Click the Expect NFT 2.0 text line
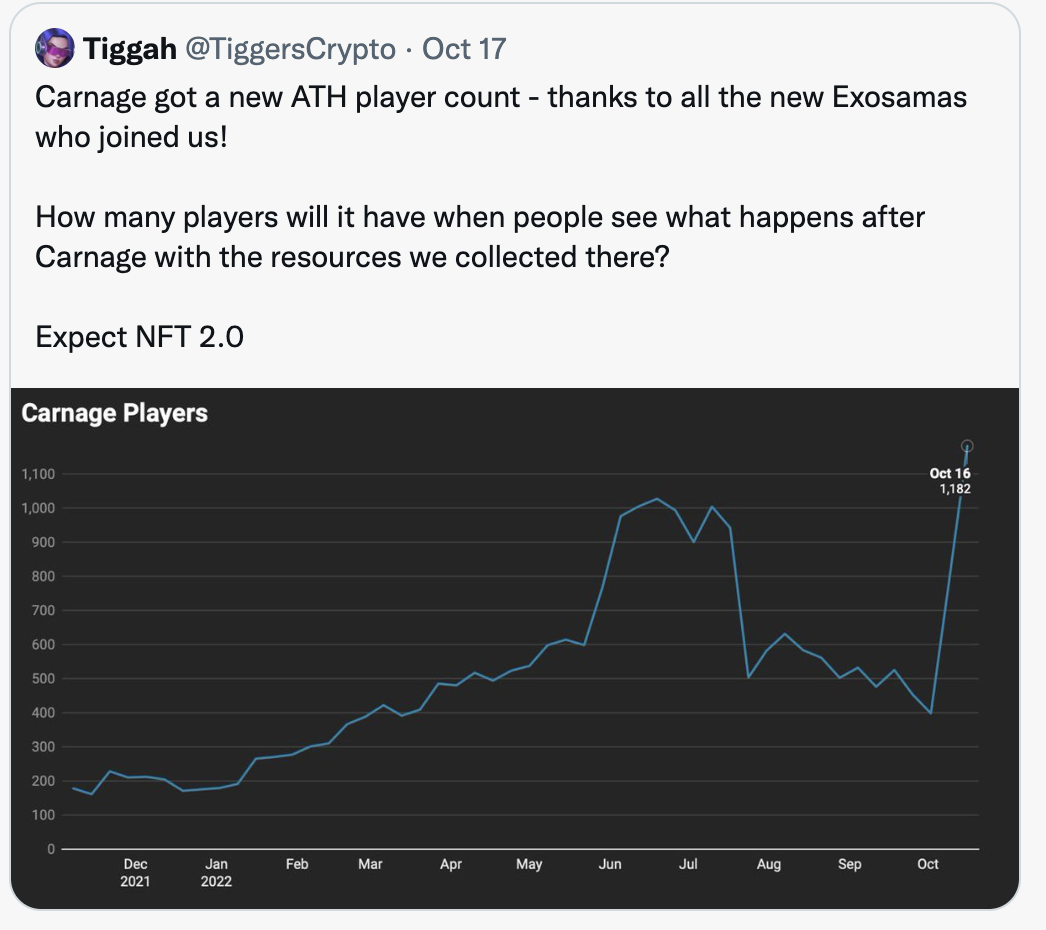This screenshot has height=930, width=1046. click(139, 337)
